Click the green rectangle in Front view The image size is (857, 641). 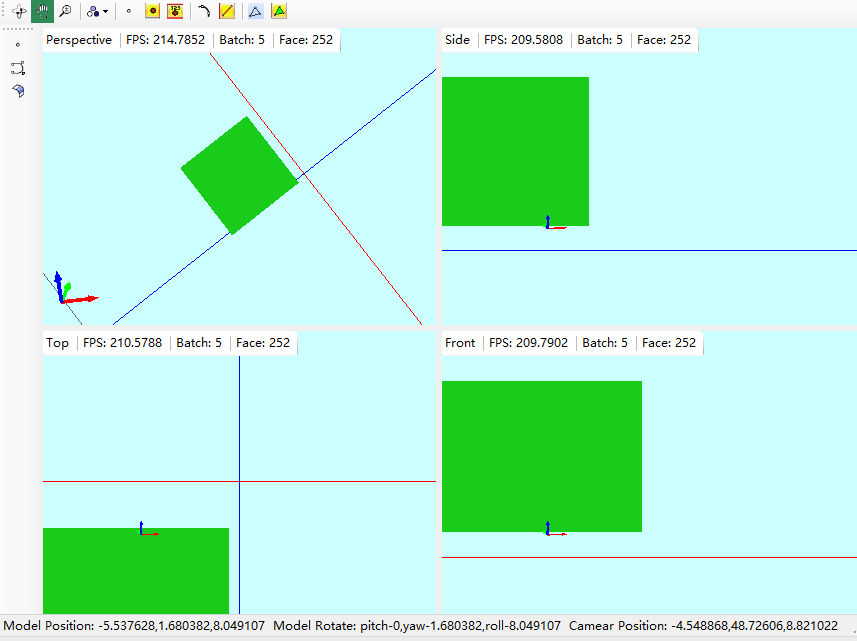tap(542, 456)
